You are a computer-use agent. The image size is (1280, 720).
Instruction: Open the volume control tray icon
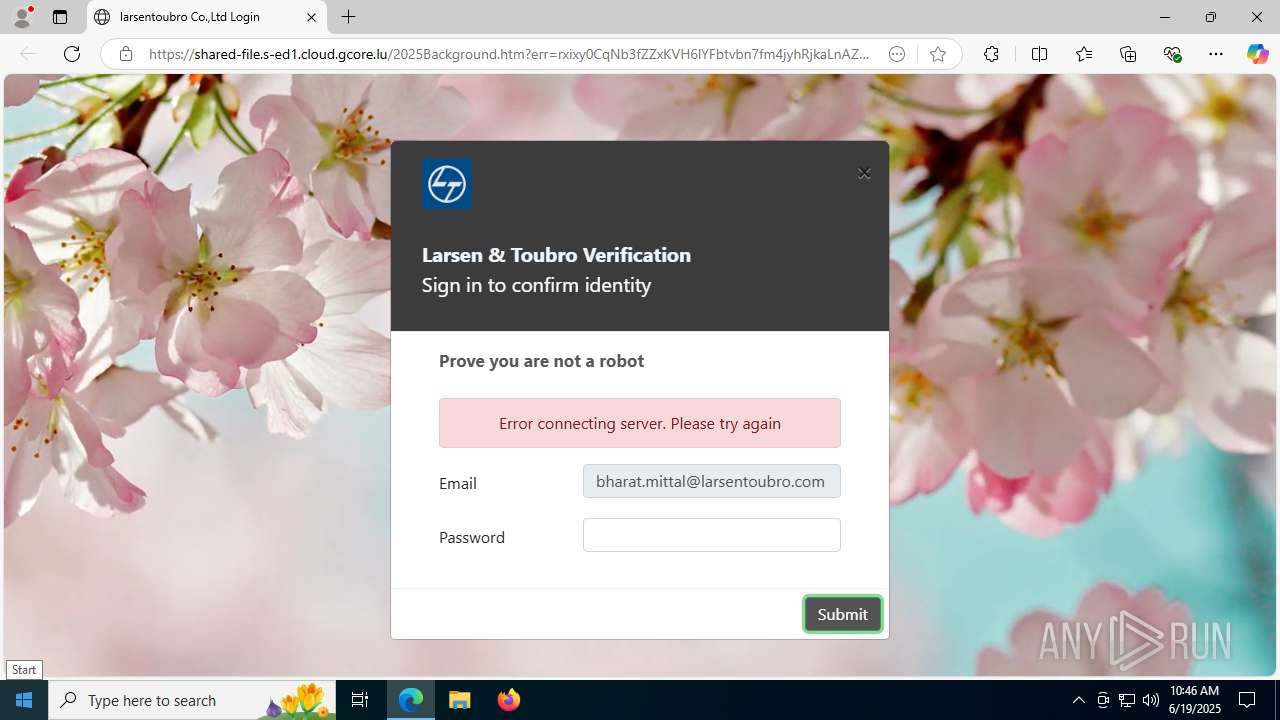click(x=1151, y=700)
